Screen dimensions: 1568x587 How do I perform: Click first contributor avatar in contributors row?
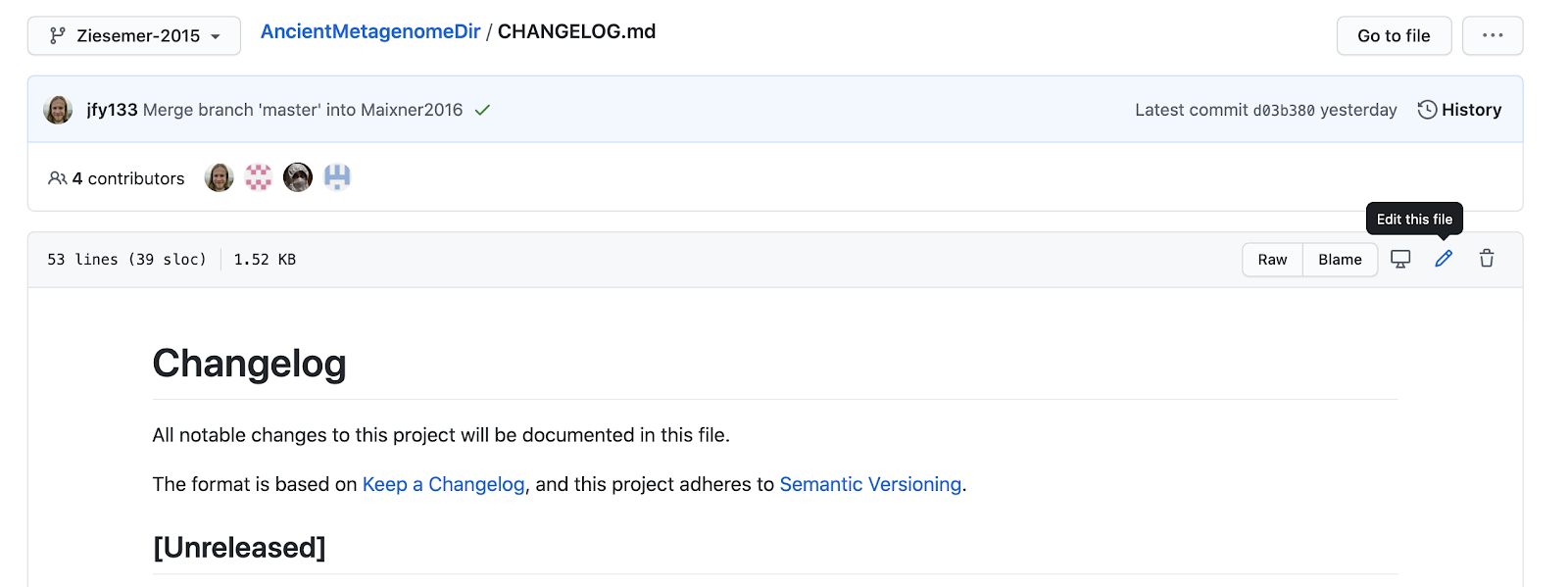click(220, 177)
